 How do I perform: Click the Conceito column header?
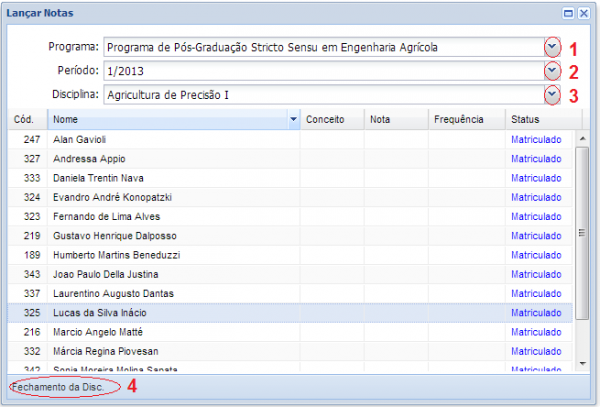point(331,119)
